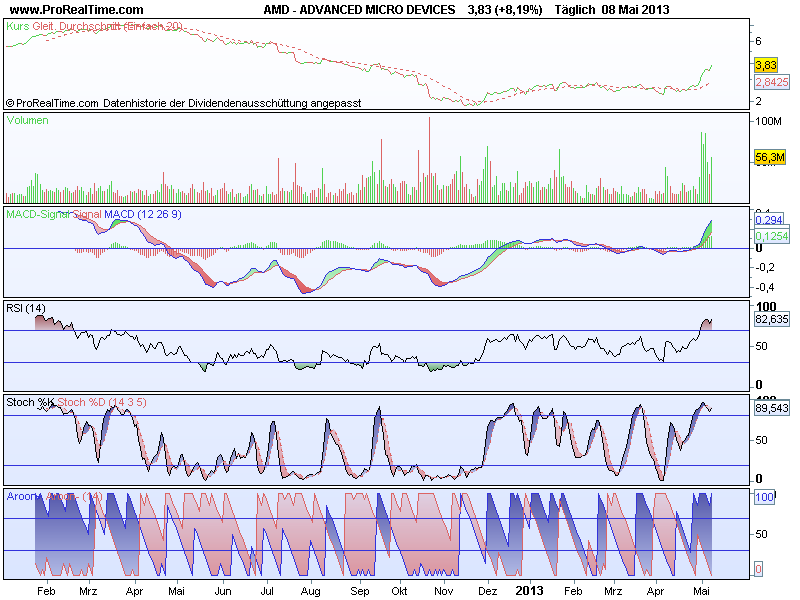Click the ProRealTime.com Datenhistorie copyright note

point(184,103)
